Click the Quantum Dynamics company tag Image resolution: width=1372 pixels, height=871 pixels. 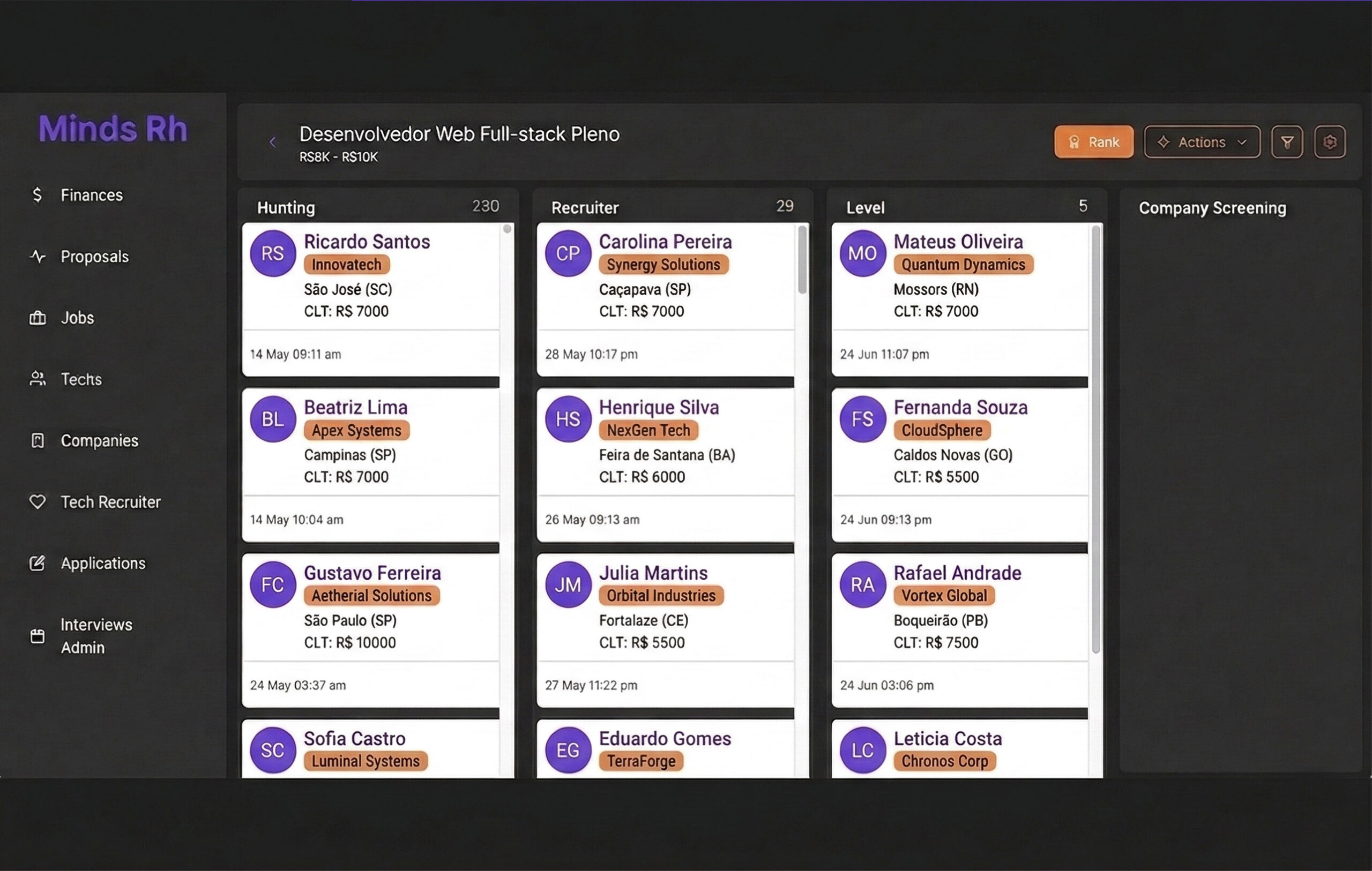pos(963,265)
